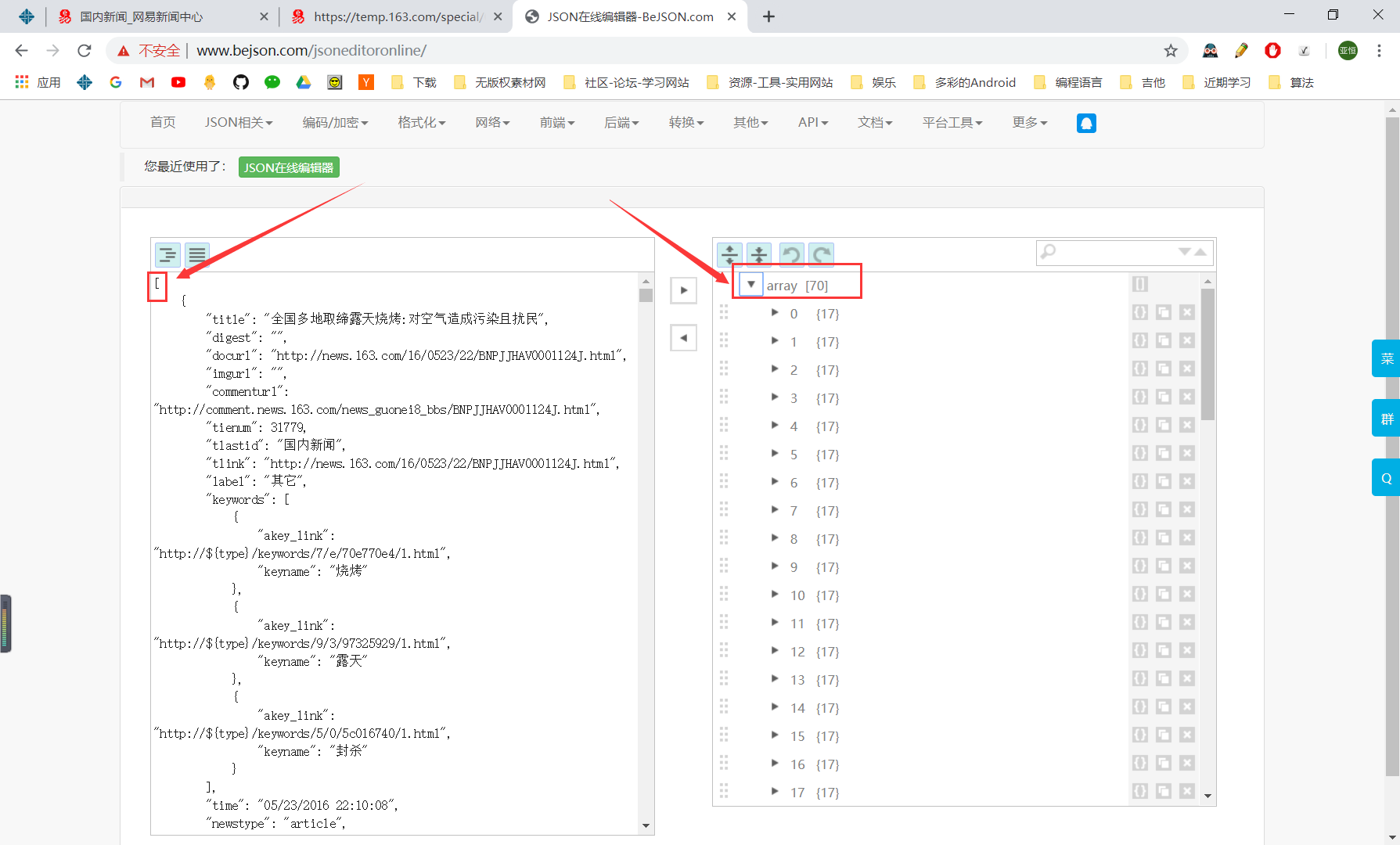This screenshot has width=1400, height=845.
Task: Close the JSON在线编辑器-BeJSON.com tab
Action: pyautogui.click(x=732, y=16)
